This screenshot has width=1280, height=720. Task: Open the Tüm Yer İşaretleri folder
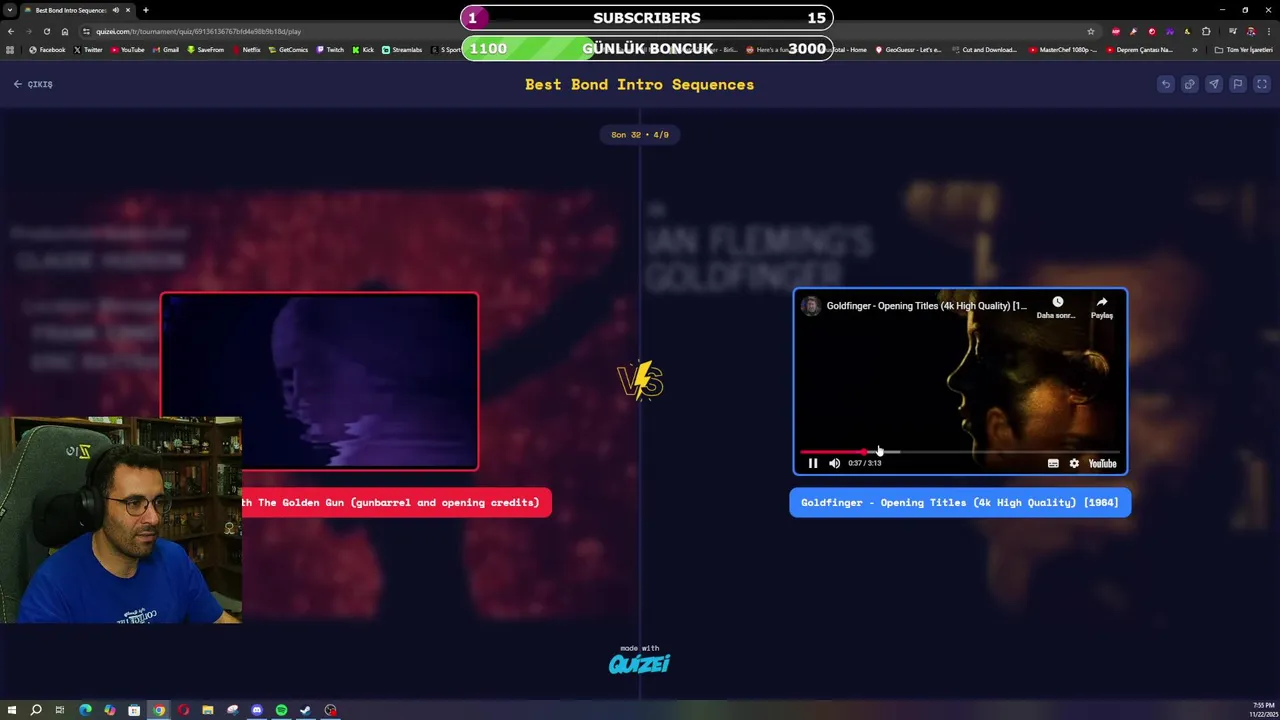point(1243,49)
